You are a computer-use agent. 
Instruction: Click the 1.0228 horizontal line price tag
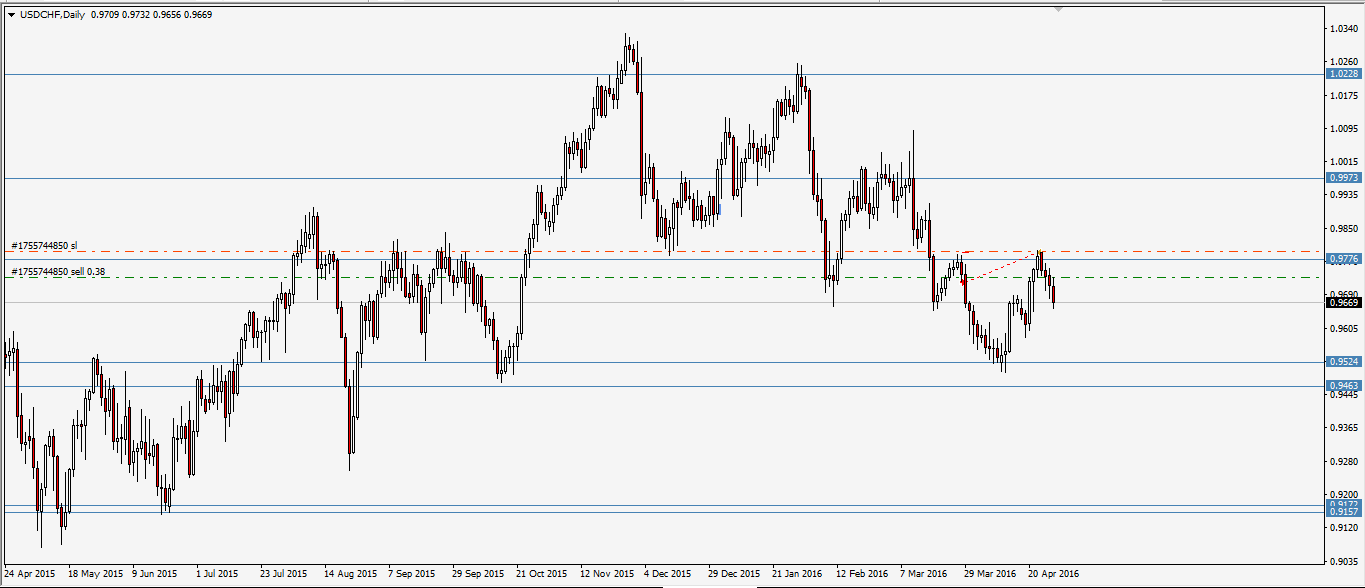[1344, 74]
